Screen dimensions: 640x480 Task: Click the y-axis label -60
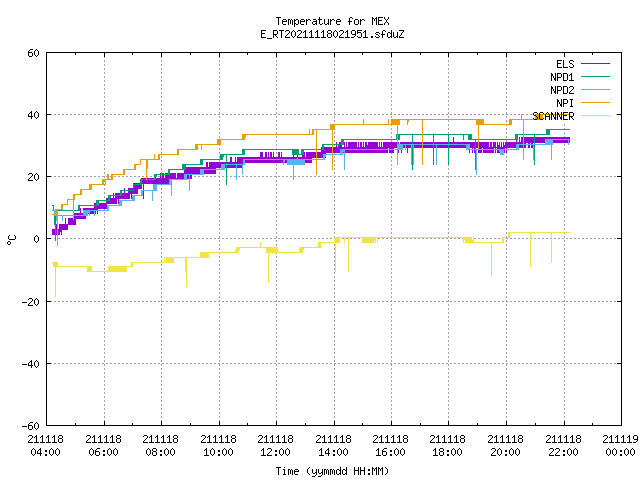click(31, 426)
